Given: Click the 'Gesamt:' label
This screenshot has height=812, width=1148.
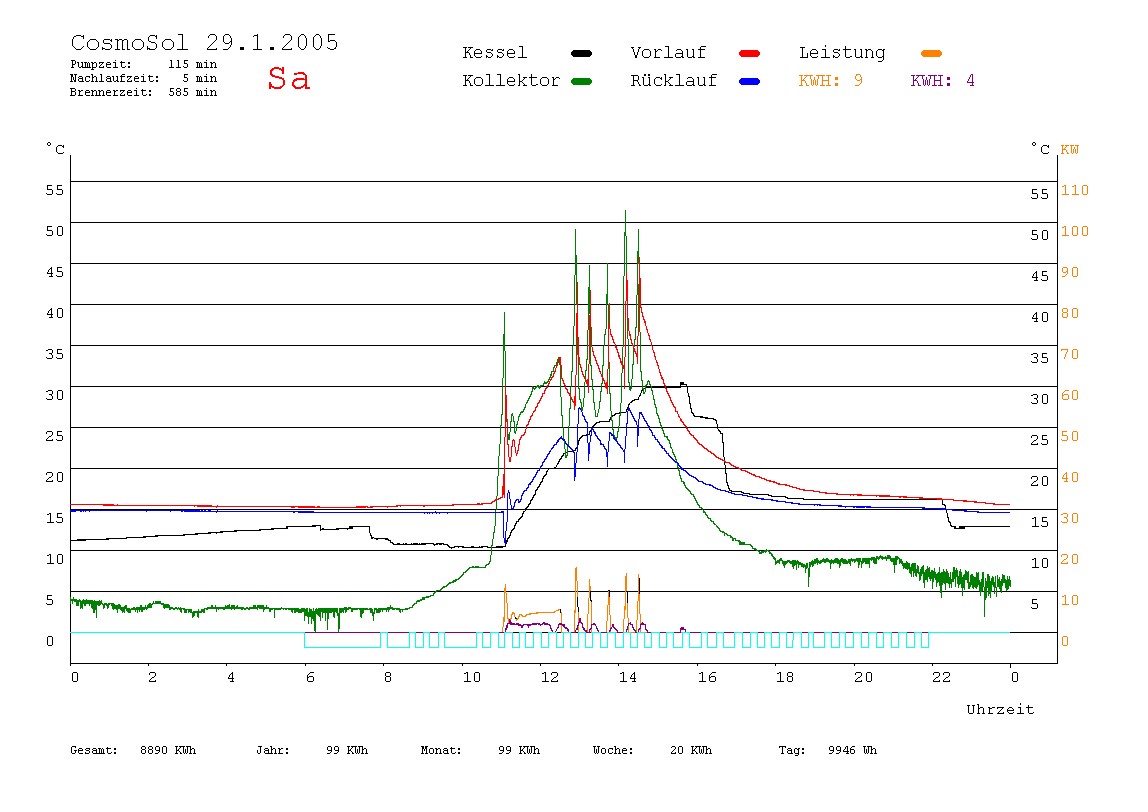Looking at the screenshot, I should point(94,750).
